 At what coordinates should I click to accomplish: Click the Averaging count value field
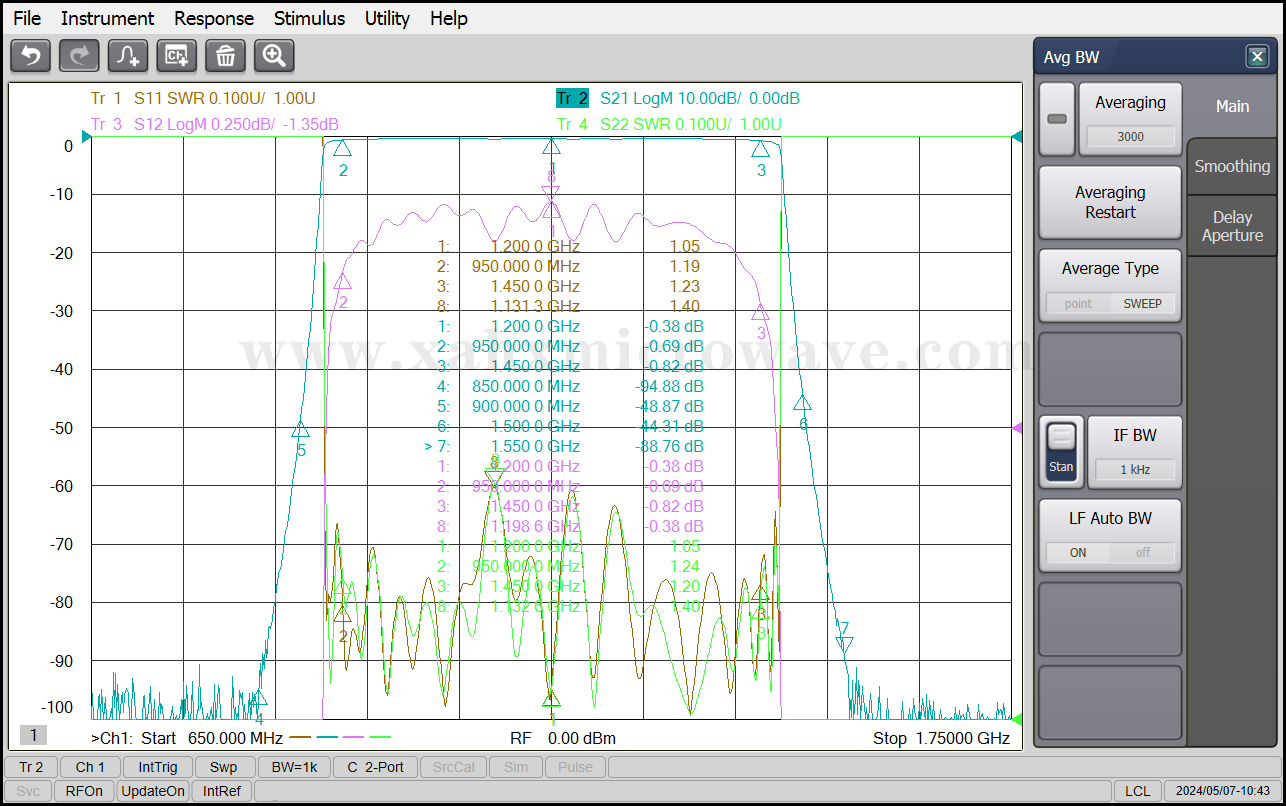click(x=1130, y=137)
